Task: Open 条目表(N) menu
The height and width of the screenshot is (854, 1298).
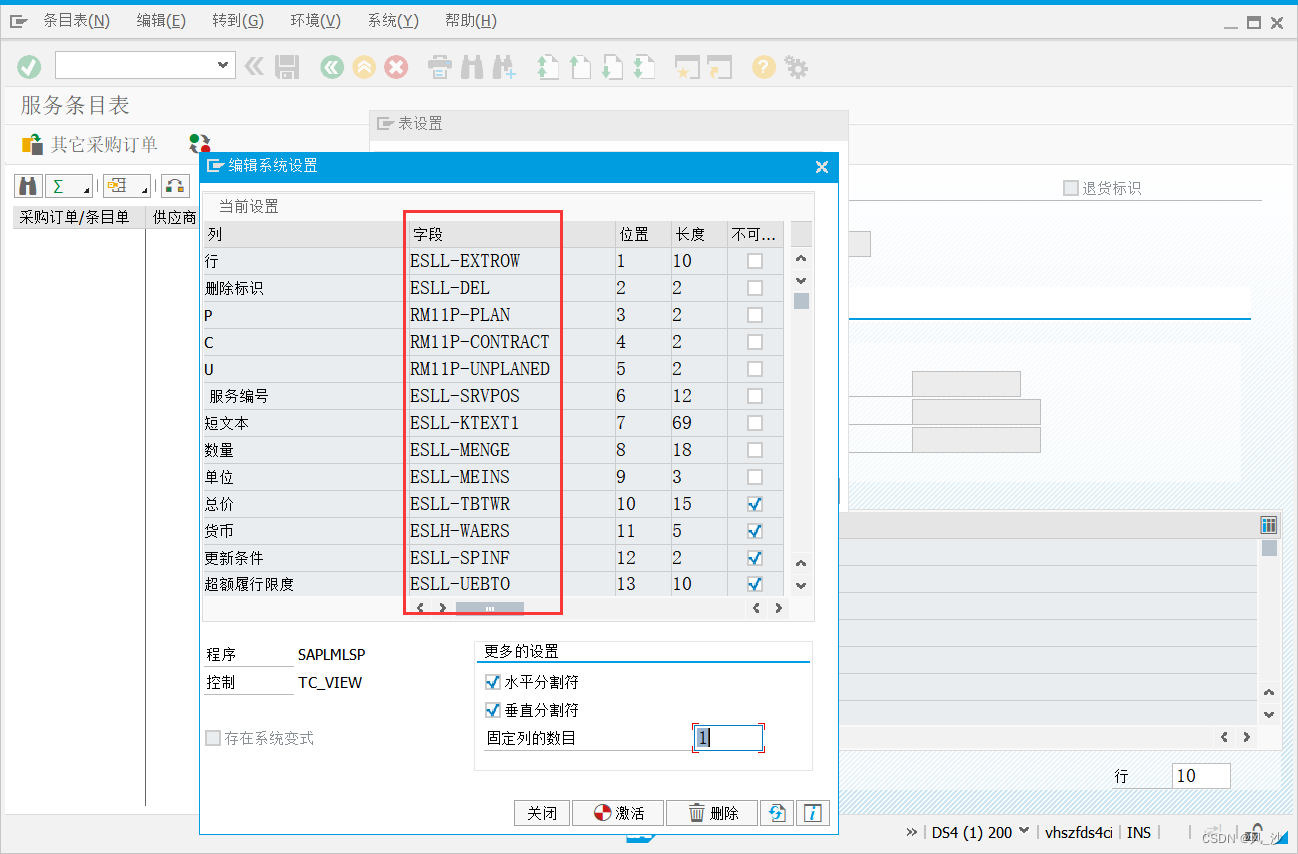Action: (76, 21)
